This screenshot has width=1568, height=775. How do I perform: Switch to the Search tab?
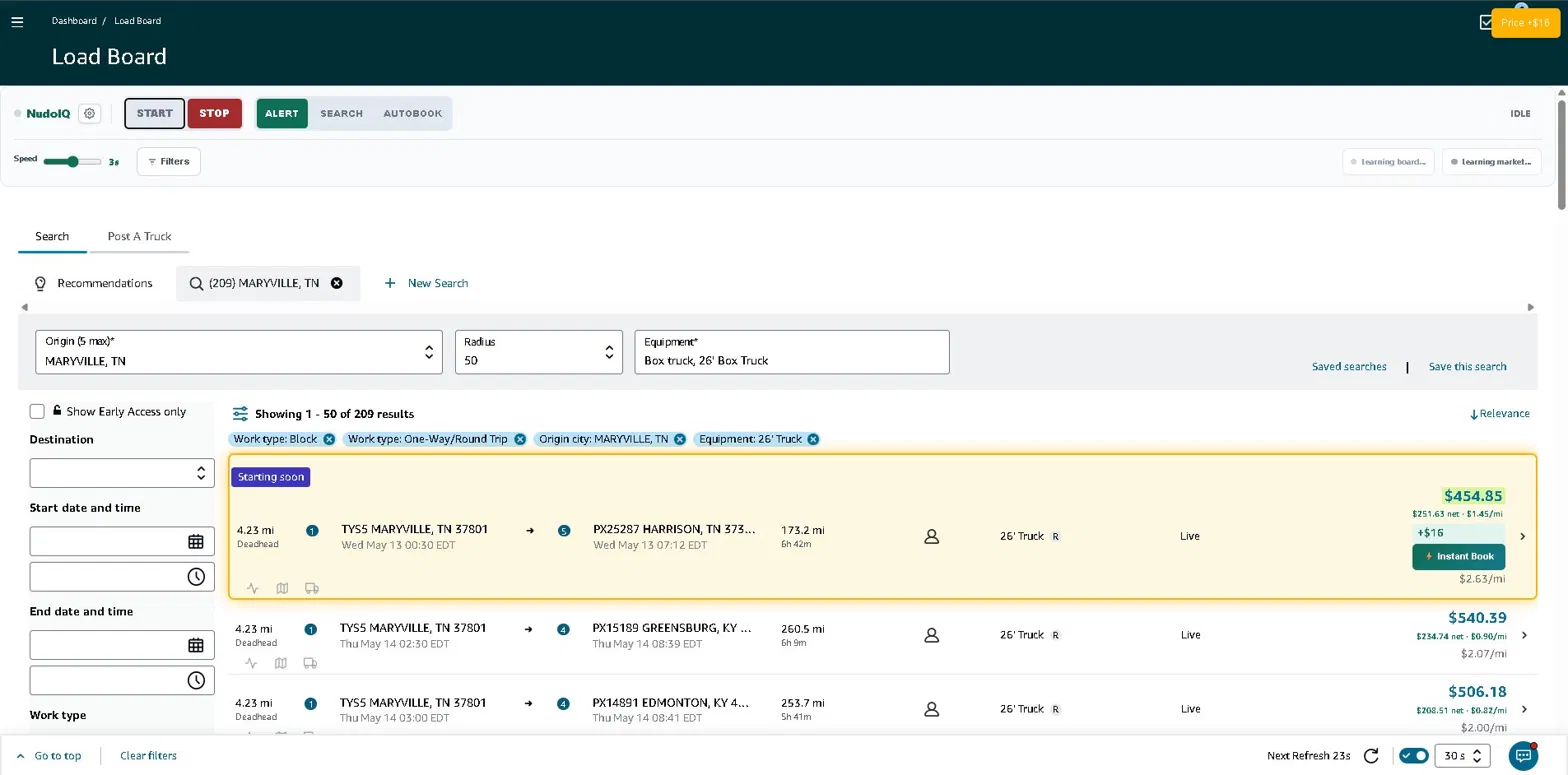(52, 236)
